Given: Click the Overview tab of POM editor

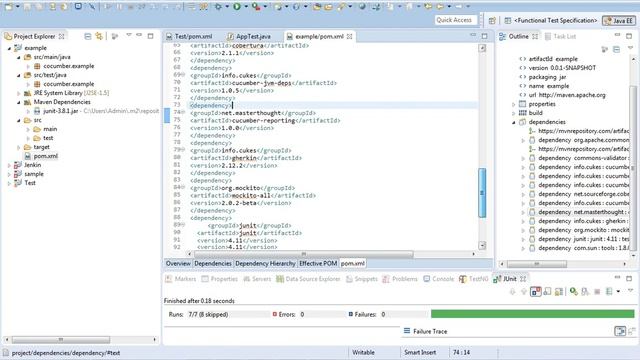Looking at the screenshot, I should (x=178, y=264).
